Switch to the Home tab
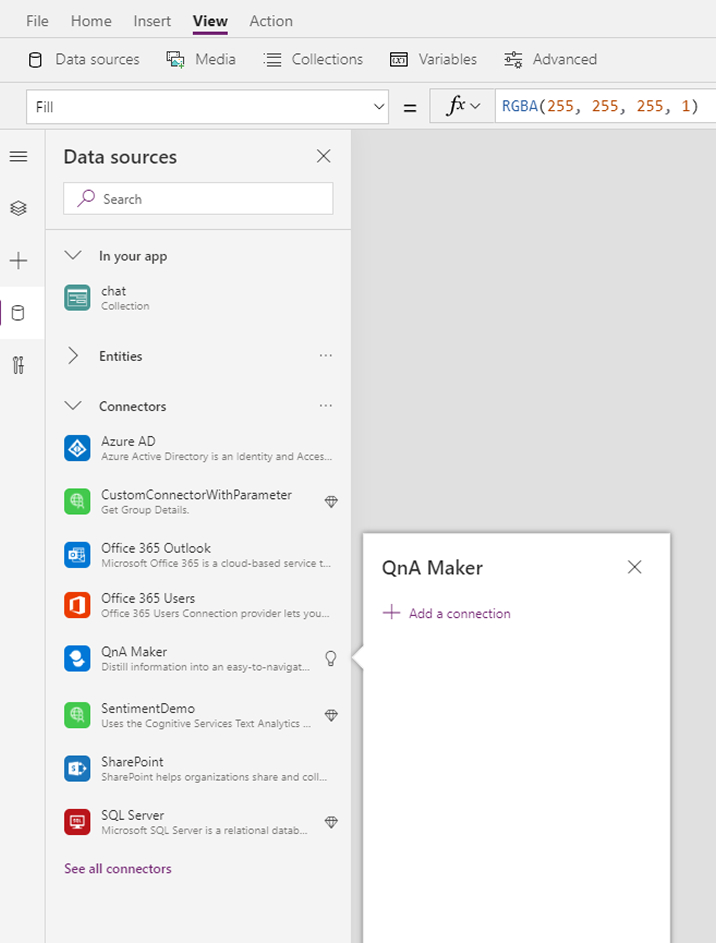Viewport: 716px width, 943px height. tap(91, 21)
